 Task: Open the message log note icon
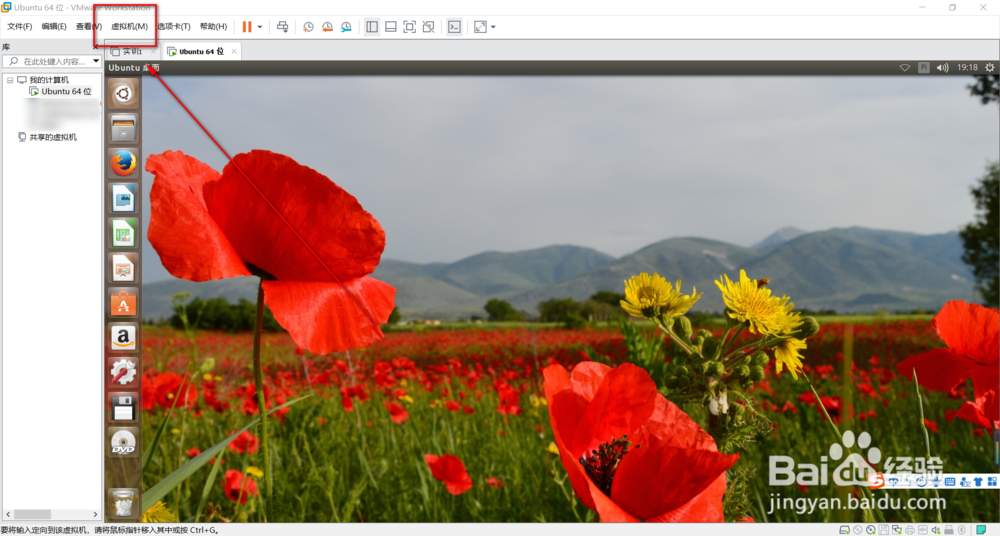981,530
